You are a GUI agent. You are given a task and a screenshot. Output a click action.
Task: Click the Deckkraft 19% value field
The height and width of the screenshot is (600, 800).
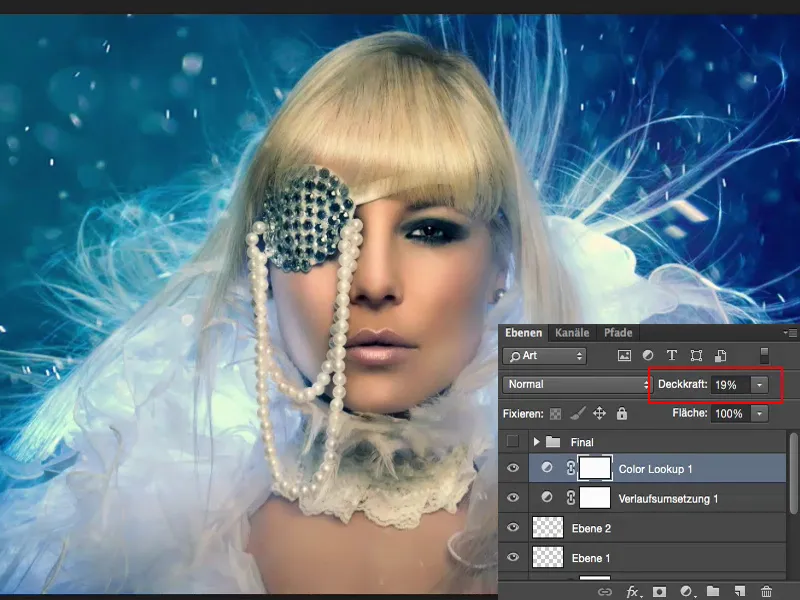[x=731, y=385]
